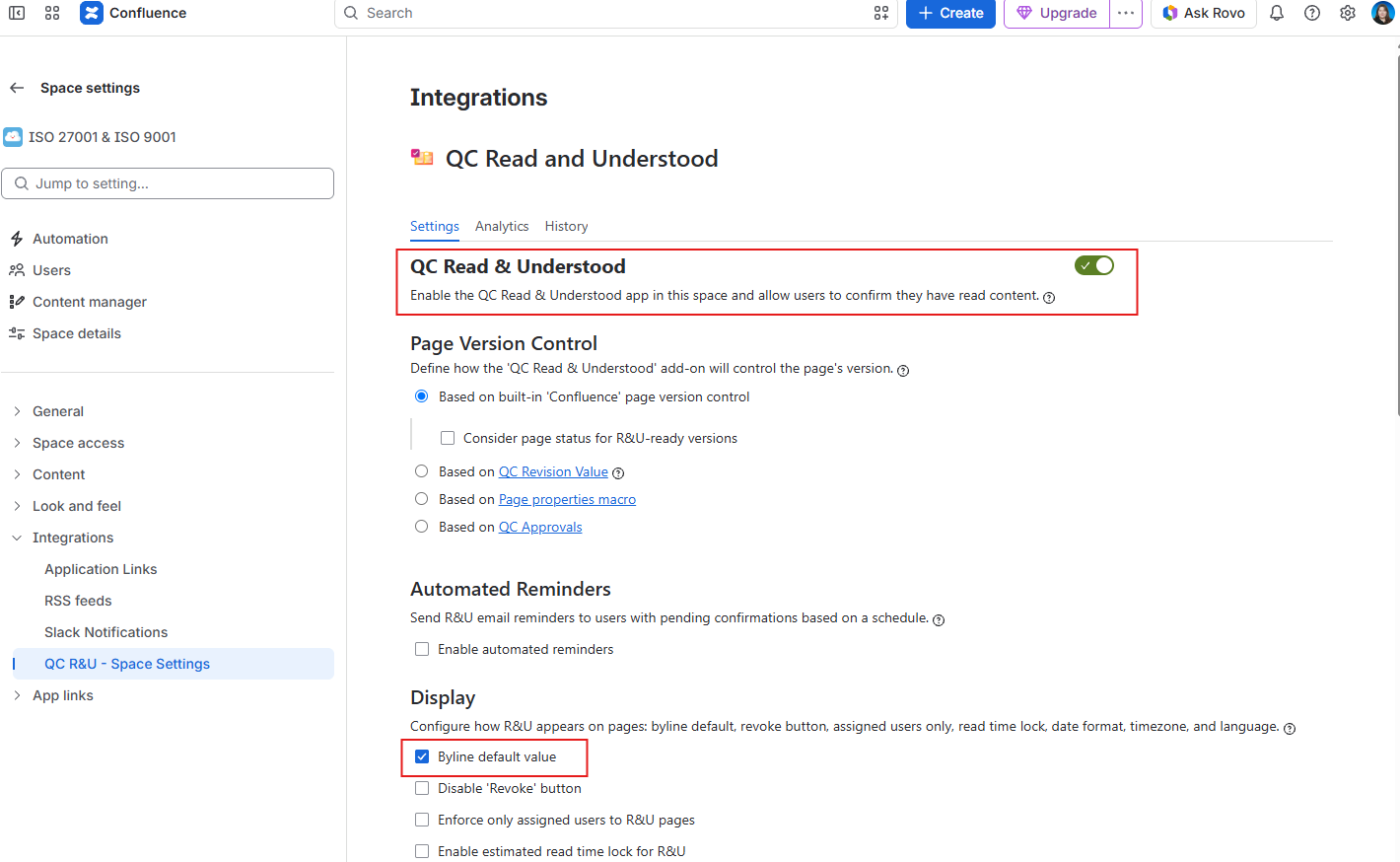The height and width of the screenshot is (862, 1400).
Task: Click the Create button
Action: tap(950, 13)
